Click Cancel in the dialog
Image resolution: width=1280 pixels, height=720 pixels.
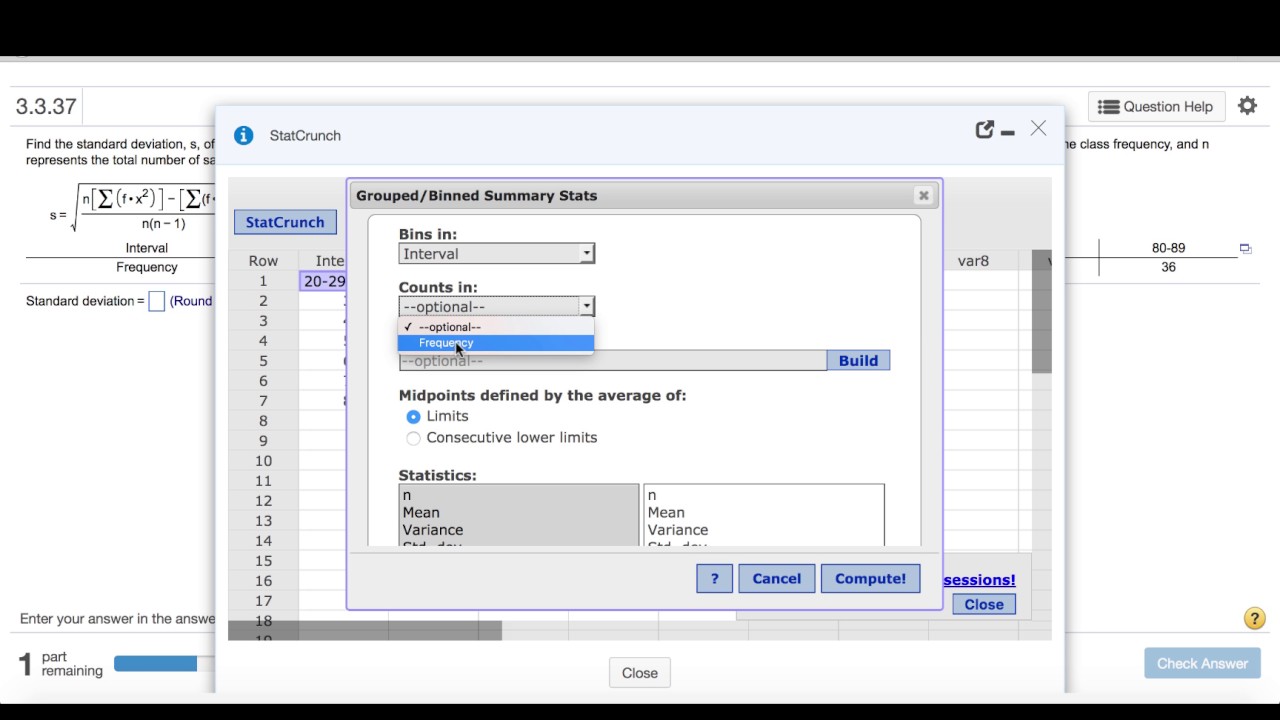coord(776,578)
